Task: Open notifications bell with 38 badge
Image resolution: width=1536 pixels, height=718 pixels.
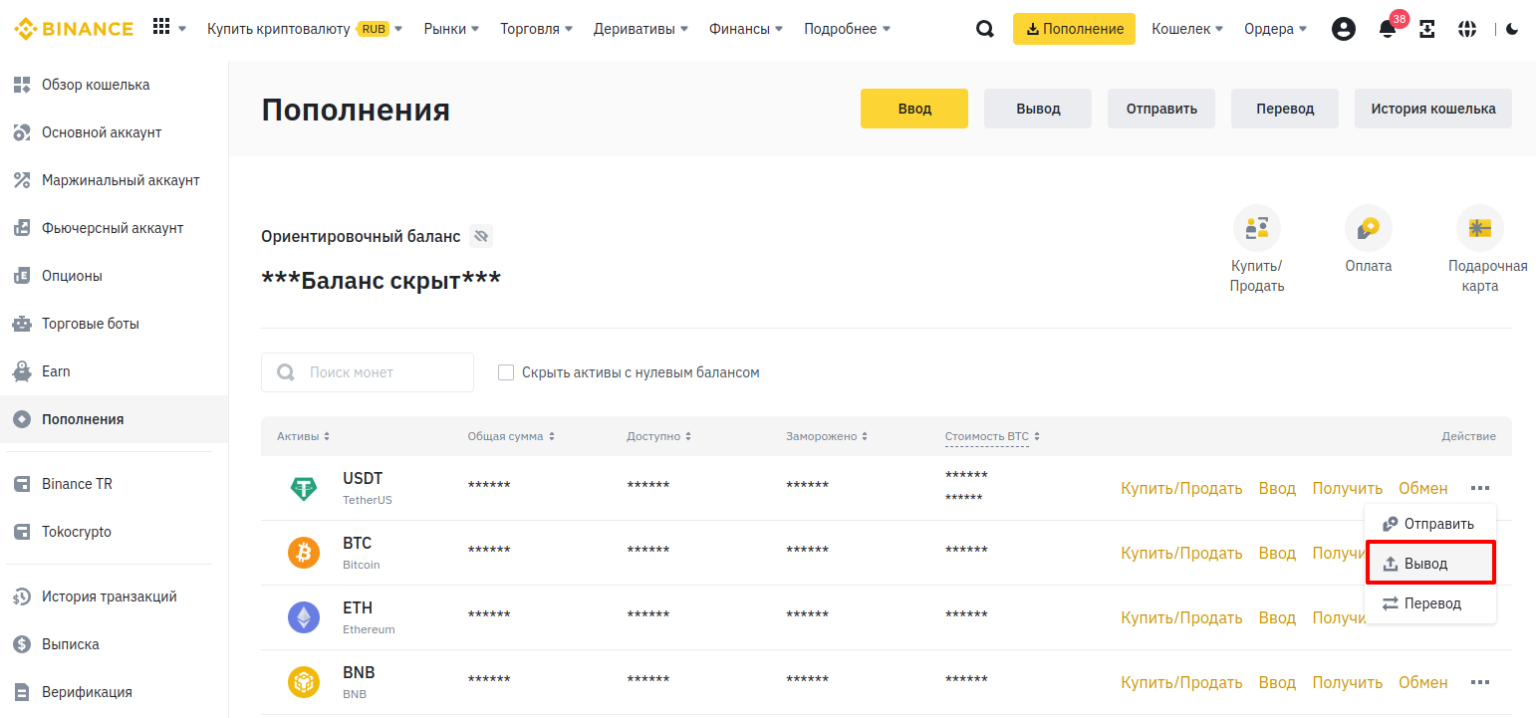Action: click(x=1387, y=29)
